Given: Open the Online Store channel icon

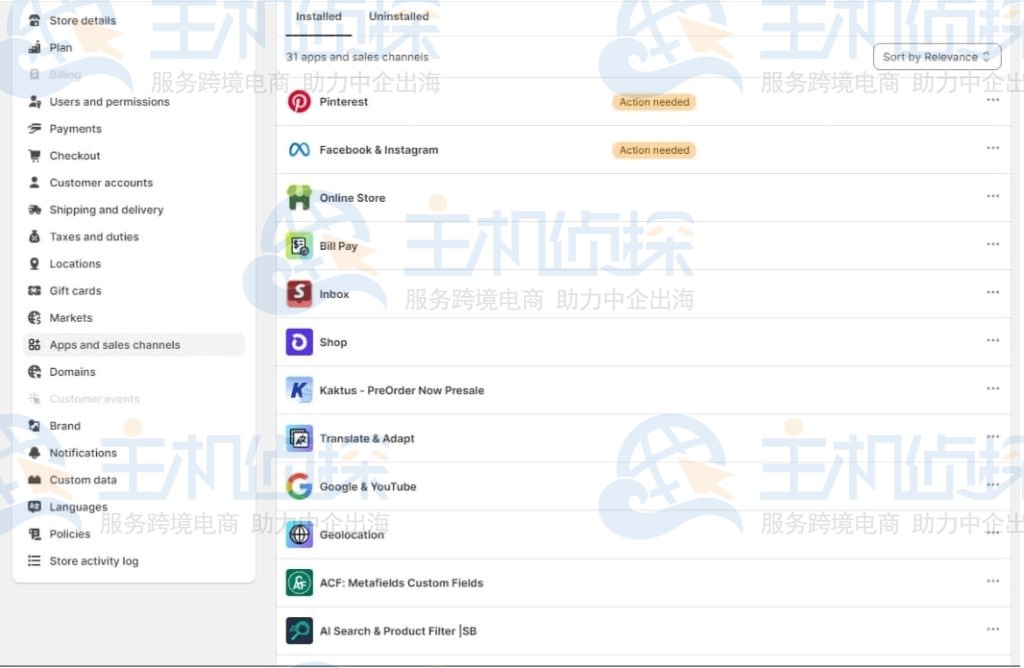Looking at the screenshot, I should [299, 197].
